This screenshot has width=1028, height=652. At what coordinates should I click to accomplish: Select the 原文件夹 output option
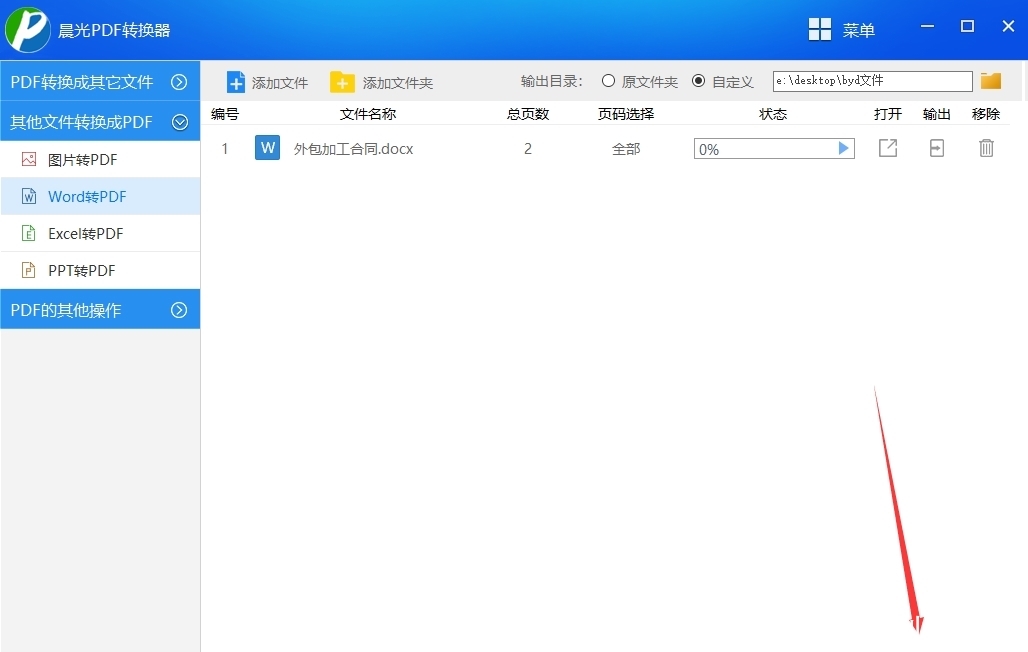click(x=608, y=81)
